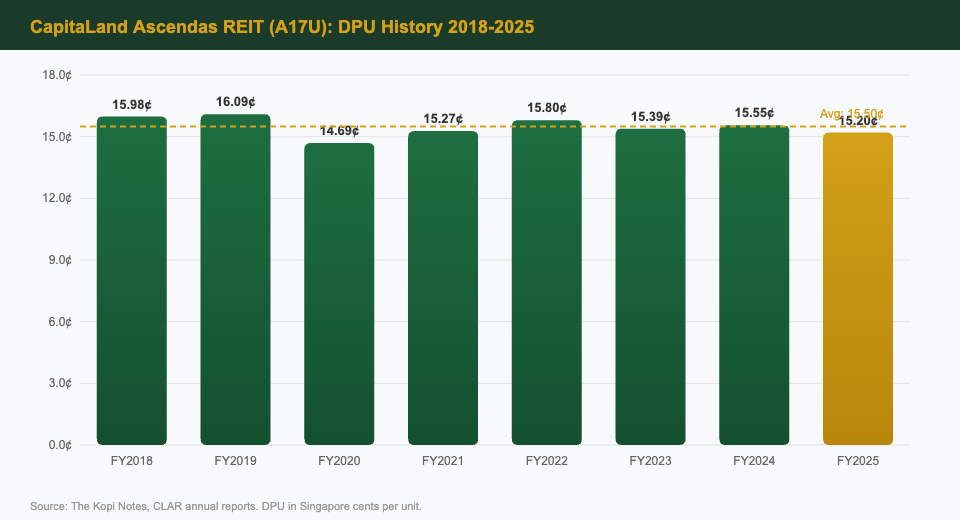The image size is (960, 520).
Task: Click the 15.0¢ y-axis tick
Action: click(57, 137)
